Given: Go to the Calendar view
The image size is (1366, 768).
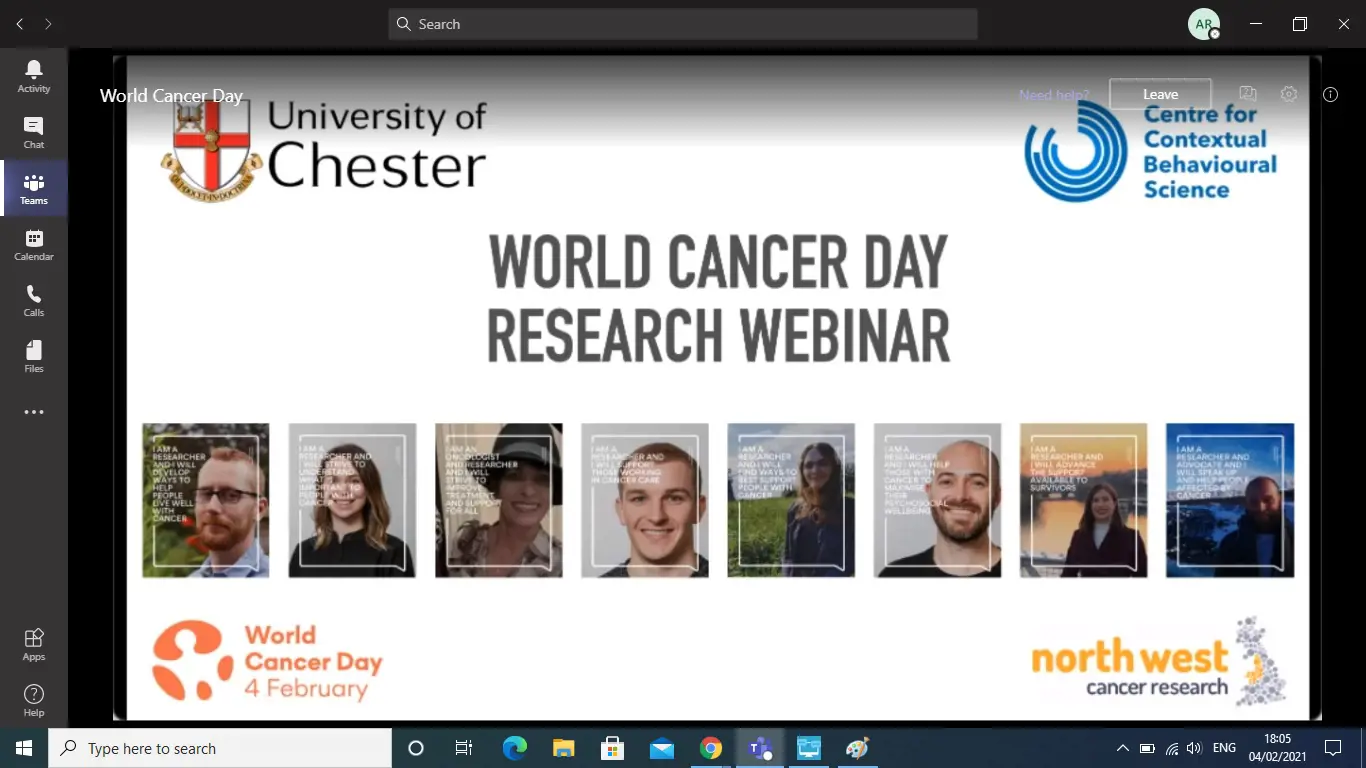Looking at the screenshot, I should click(x=34, y=244).
